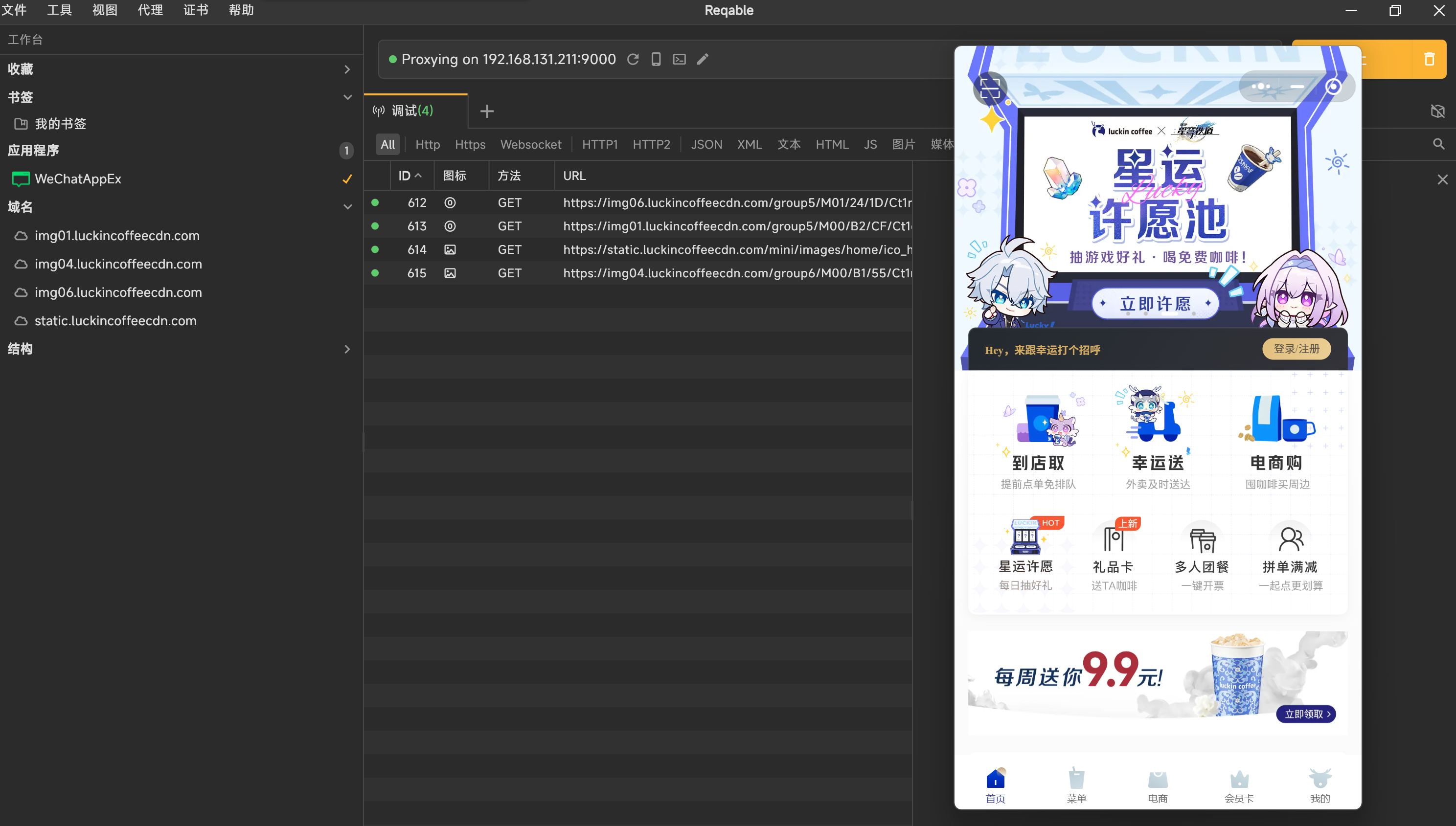Image resolution: width=1456 pixels, height=826 pixels.
Task: Expand the 结构 structure section
Action: click(x=347, y=349)
